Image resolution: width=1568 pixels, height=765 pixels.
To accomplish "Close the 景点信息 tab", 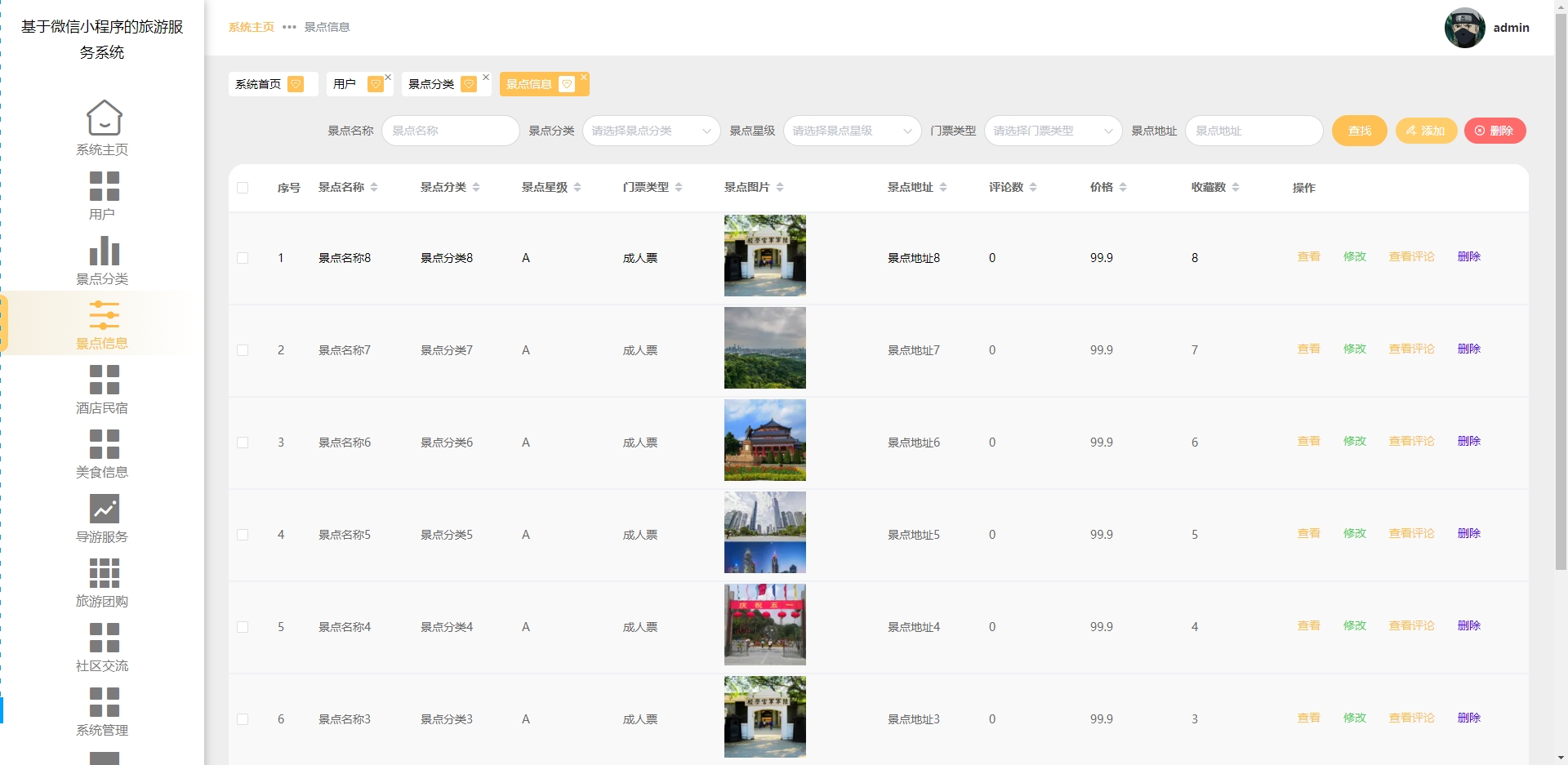I will click(x=584, y=78).
